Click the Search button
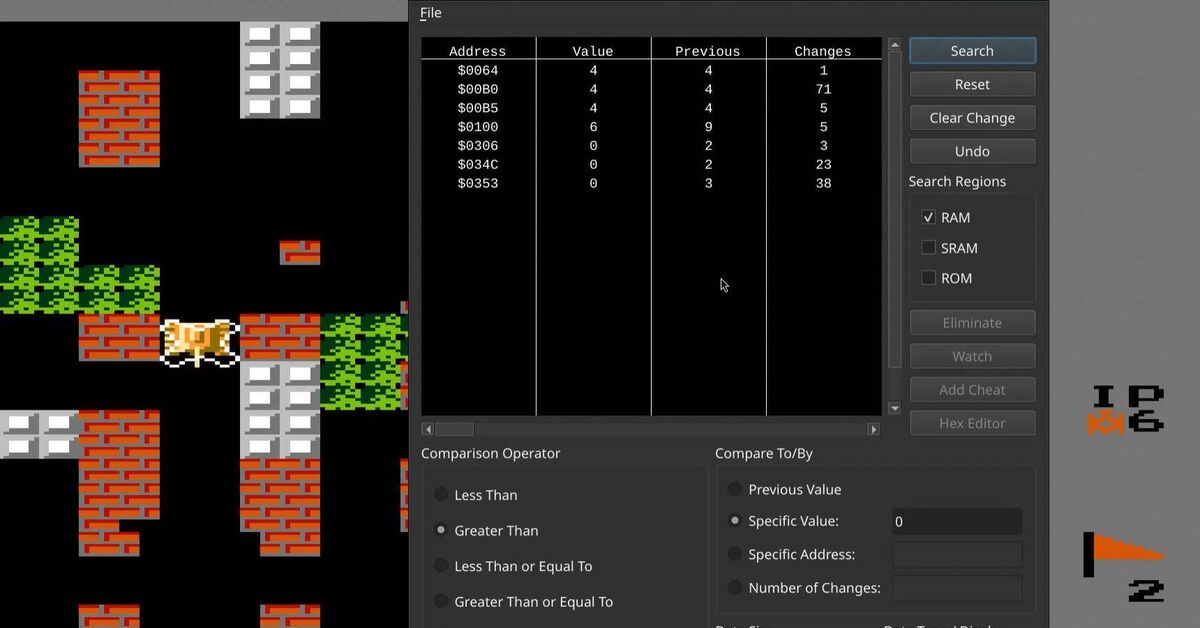 pos(972,51)
